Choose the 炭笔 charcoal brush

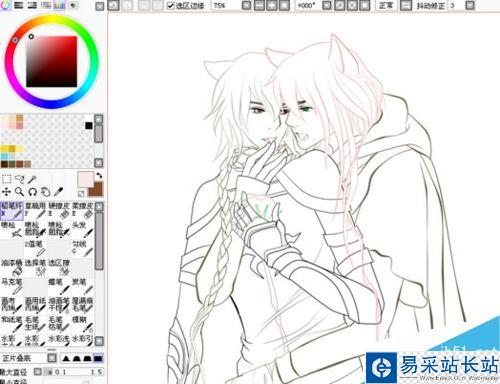pyautogui.click(x=83, y=286)
